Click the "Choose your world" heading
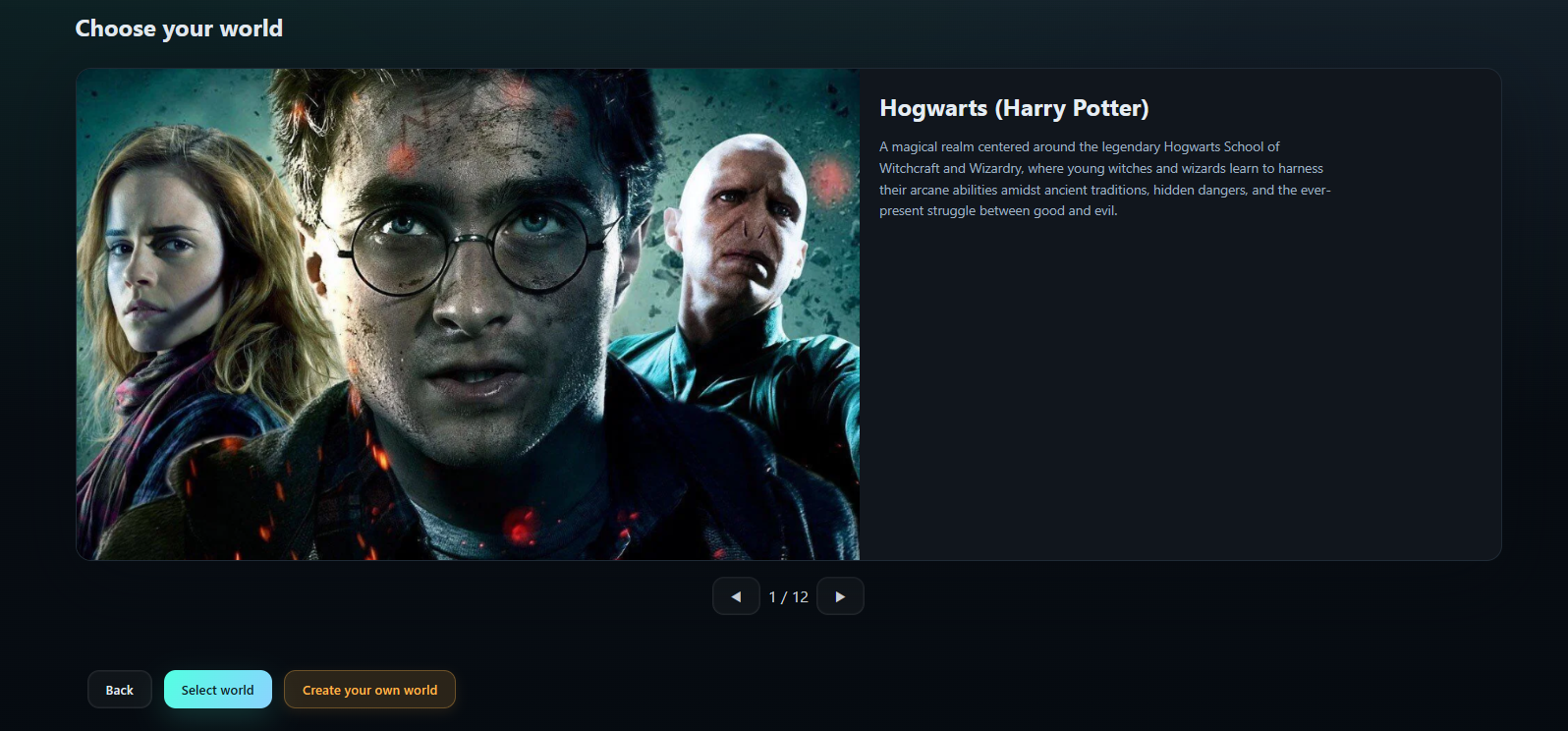The height and width of the screenshot is (731, 1568). point(179,28)
